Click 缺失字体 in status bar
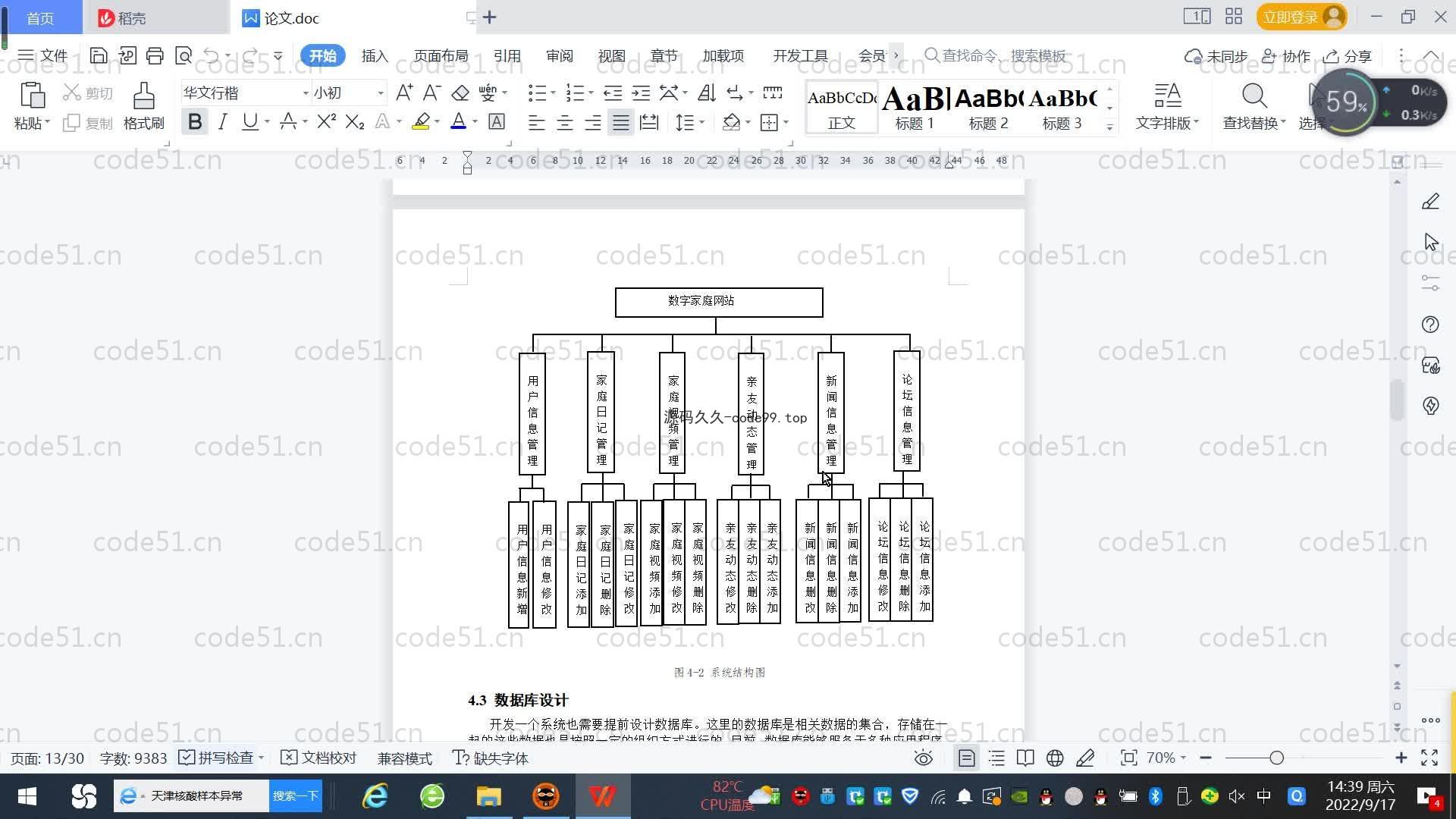 491,758
